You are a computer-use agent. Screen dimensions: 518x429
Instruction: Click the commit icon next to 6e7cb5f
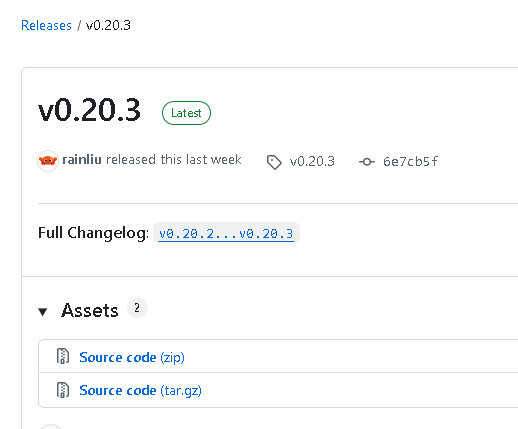367,162
